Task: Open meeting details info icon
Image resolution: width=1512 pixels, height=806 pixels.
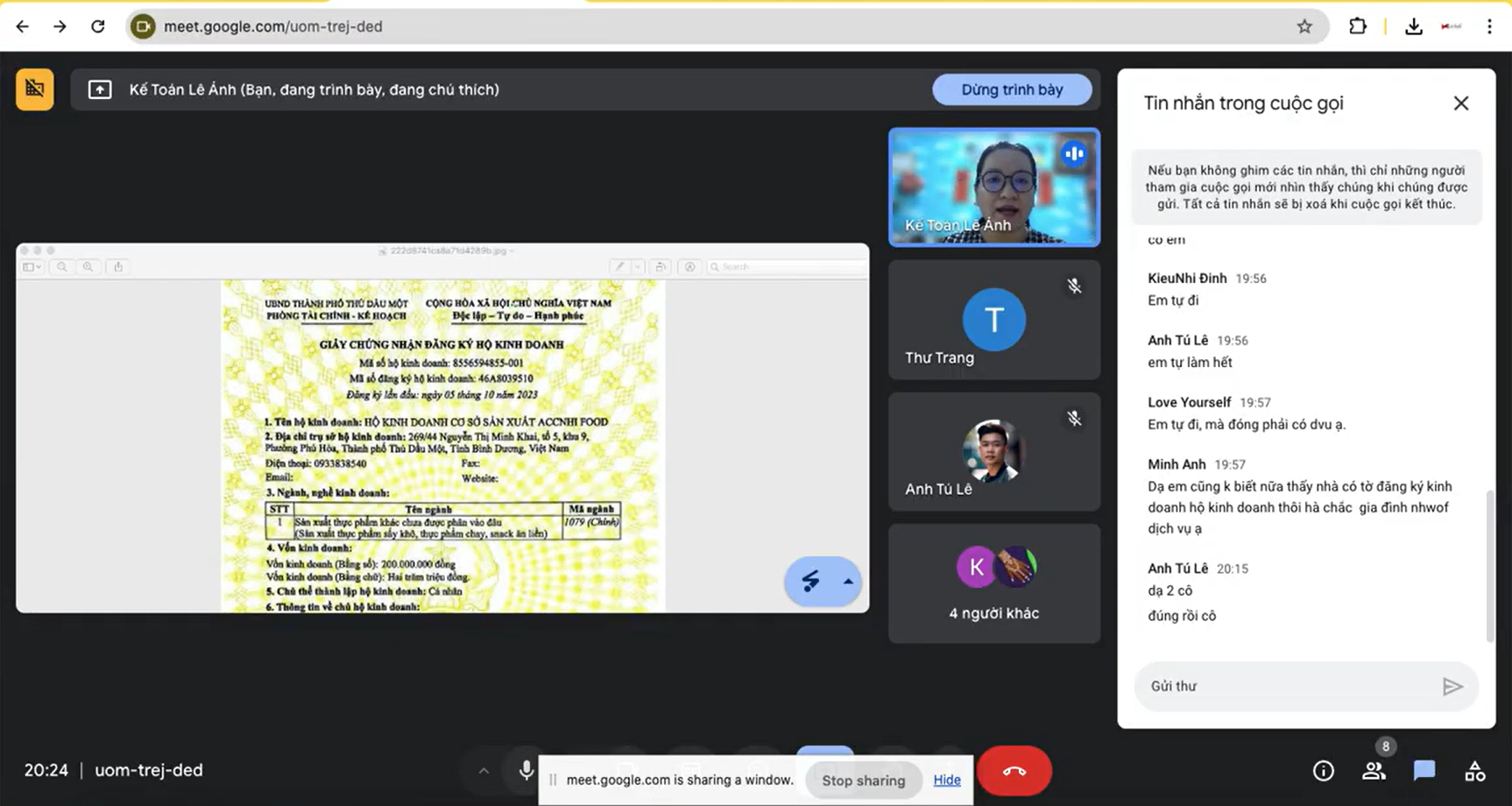Action: point(1323,771)
